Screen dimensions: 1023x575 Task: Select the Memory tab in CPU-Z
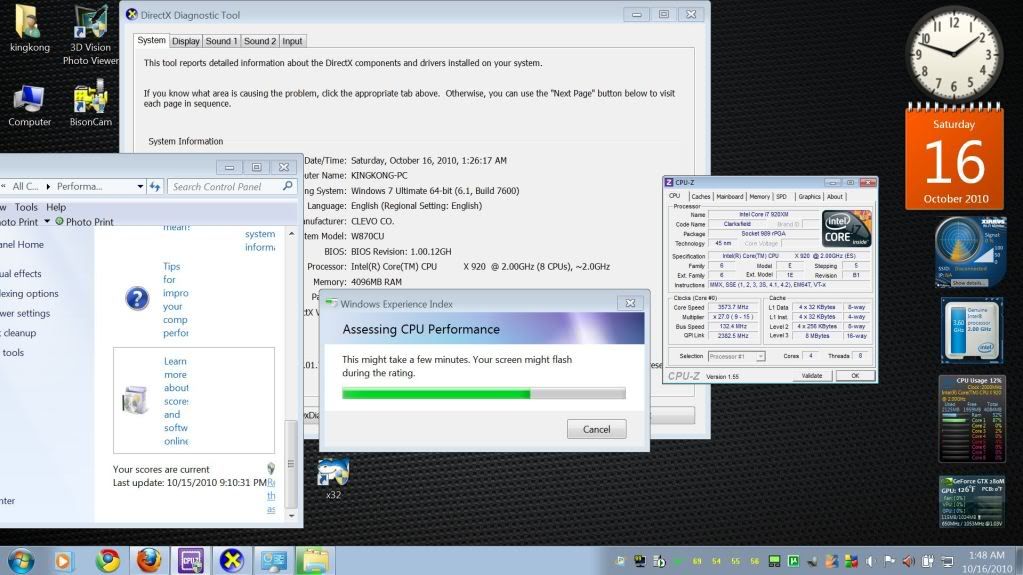point(759,197)
